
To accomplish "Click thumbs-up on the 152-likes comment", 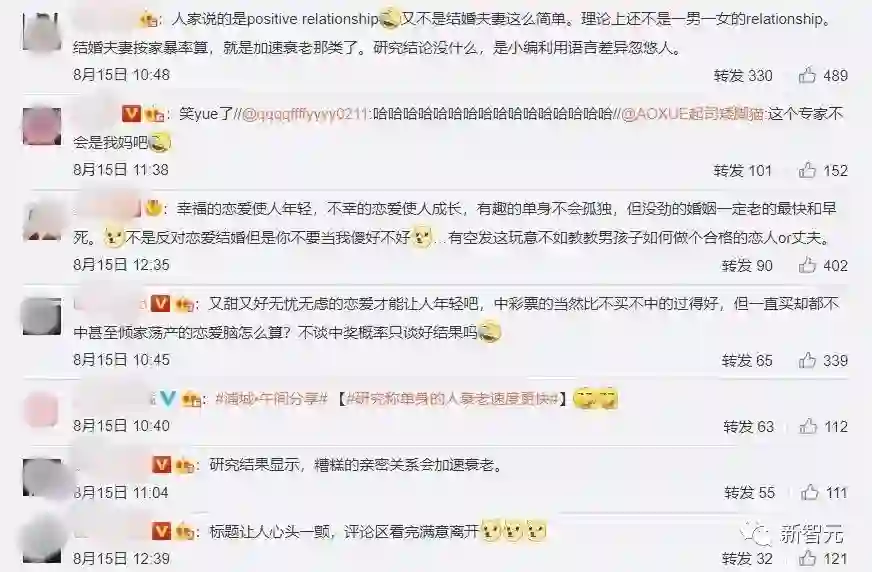I will (807, 170).
